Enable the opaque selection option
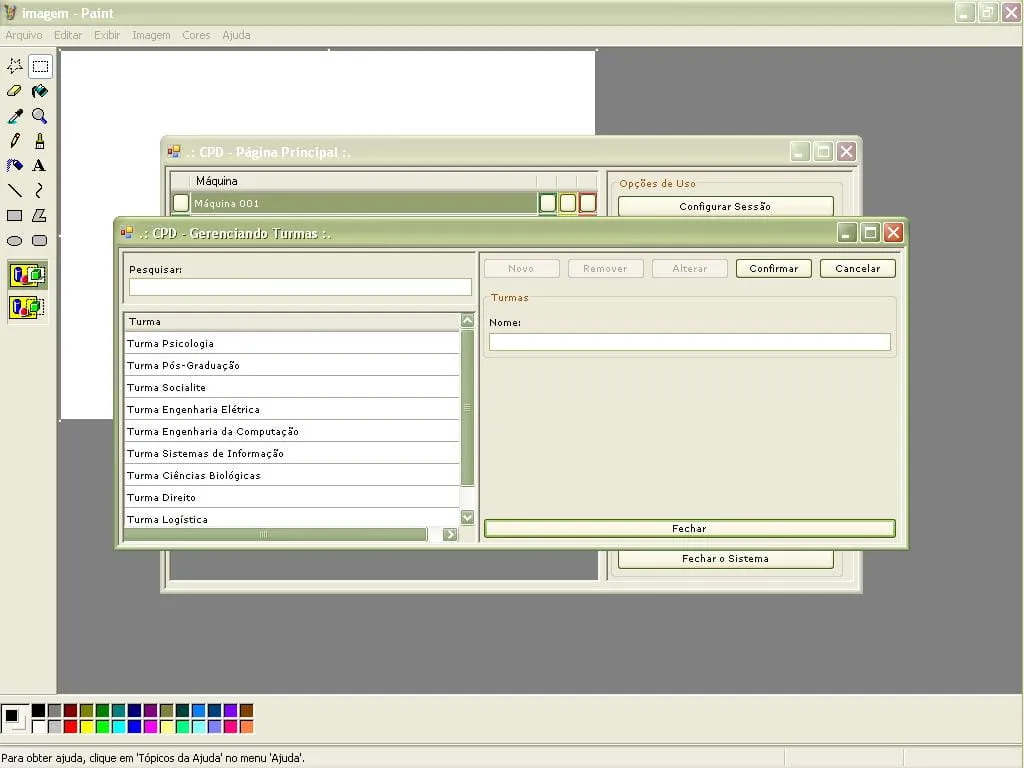The width and height of the screenshot is (1024, 768). pyautogui.click(x=27, y=275)
